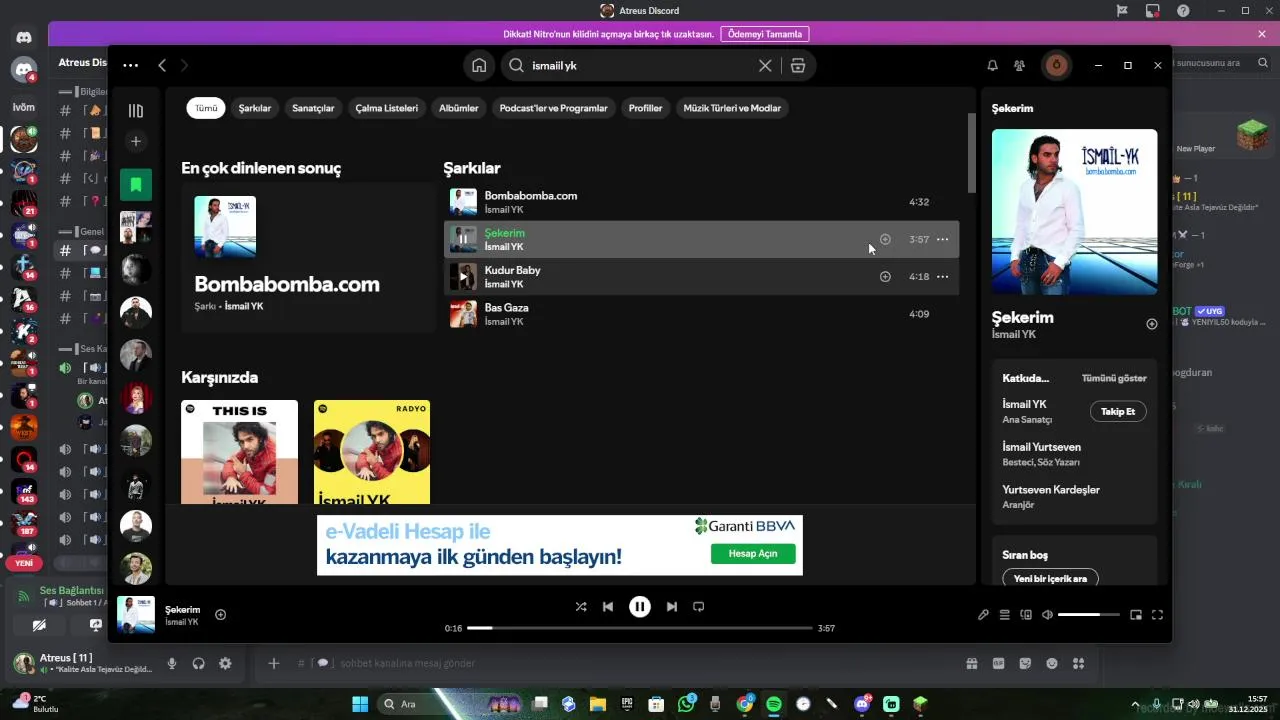
Task: Filter results by Sanatçılar
Action: 313,108
